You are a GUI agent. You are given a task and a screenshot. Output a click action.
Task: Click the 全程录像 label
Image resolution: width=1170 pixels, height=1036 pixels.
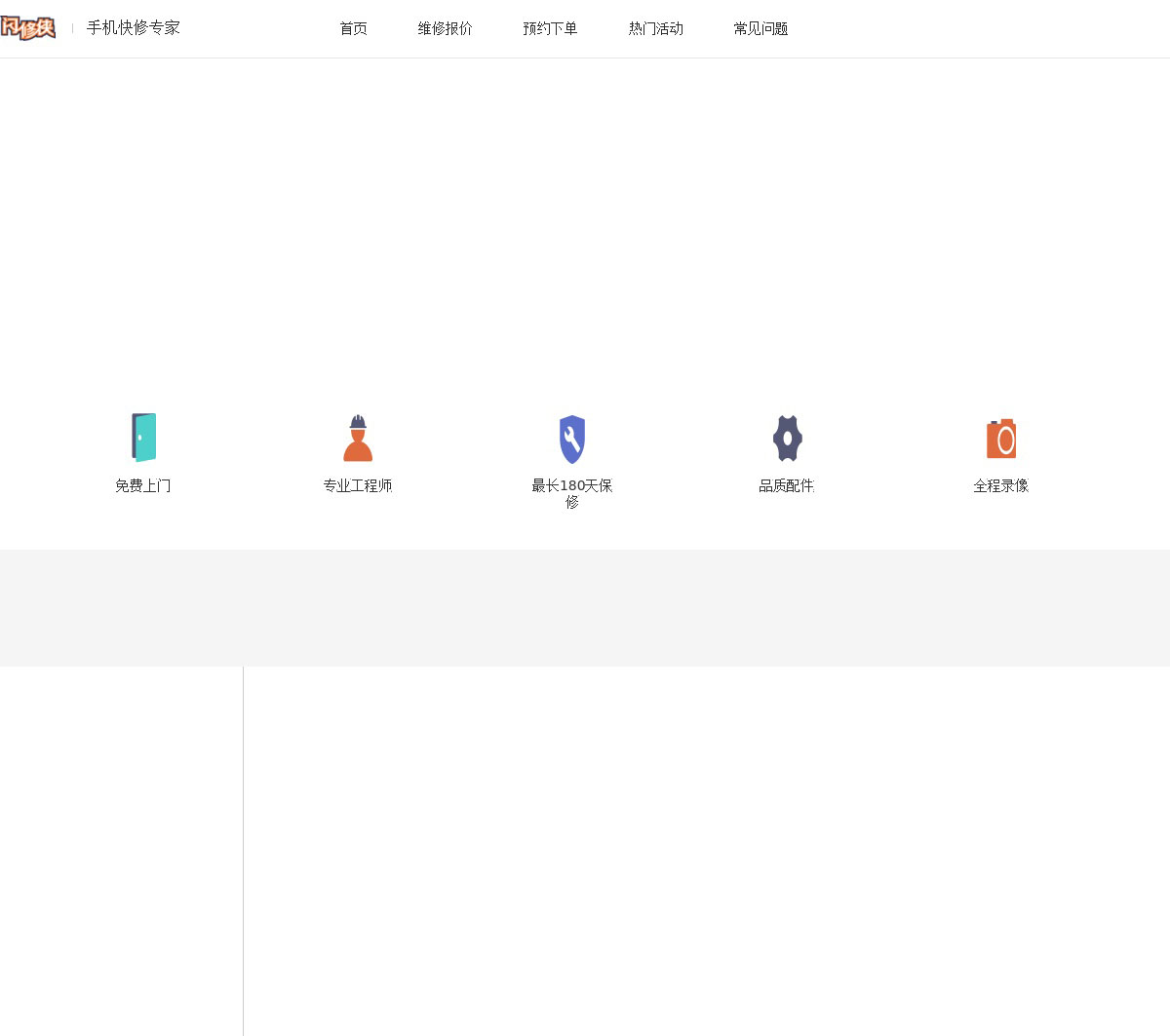1001,485
